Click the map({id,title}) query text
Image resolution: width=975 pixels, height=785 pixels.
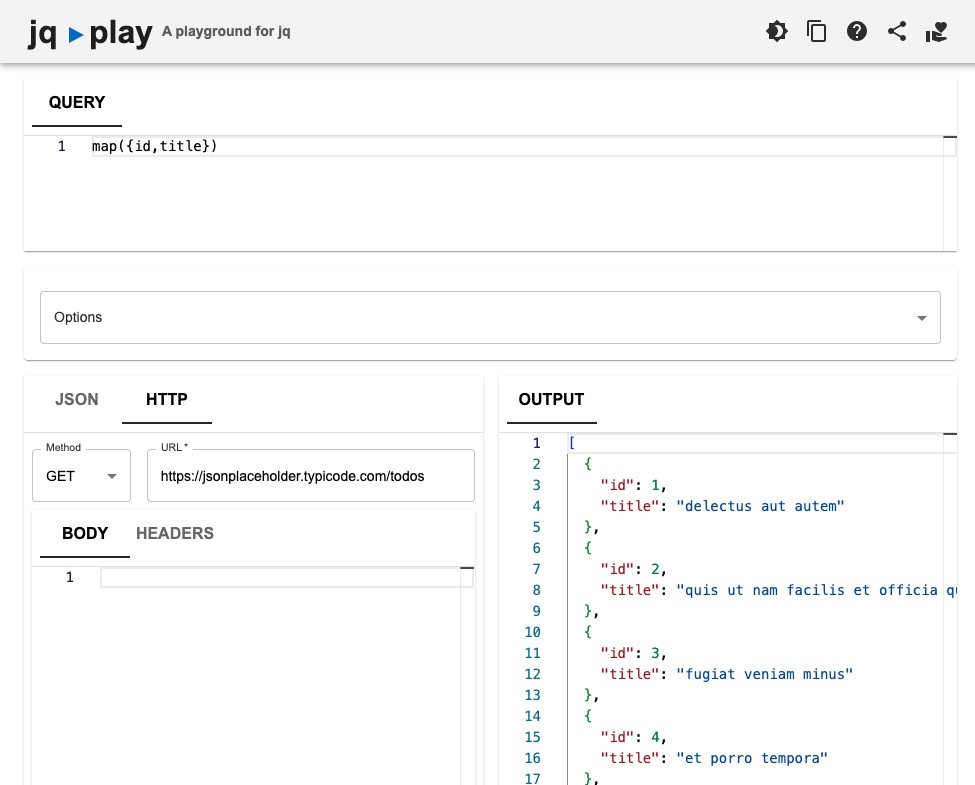(x=155, y=147)
